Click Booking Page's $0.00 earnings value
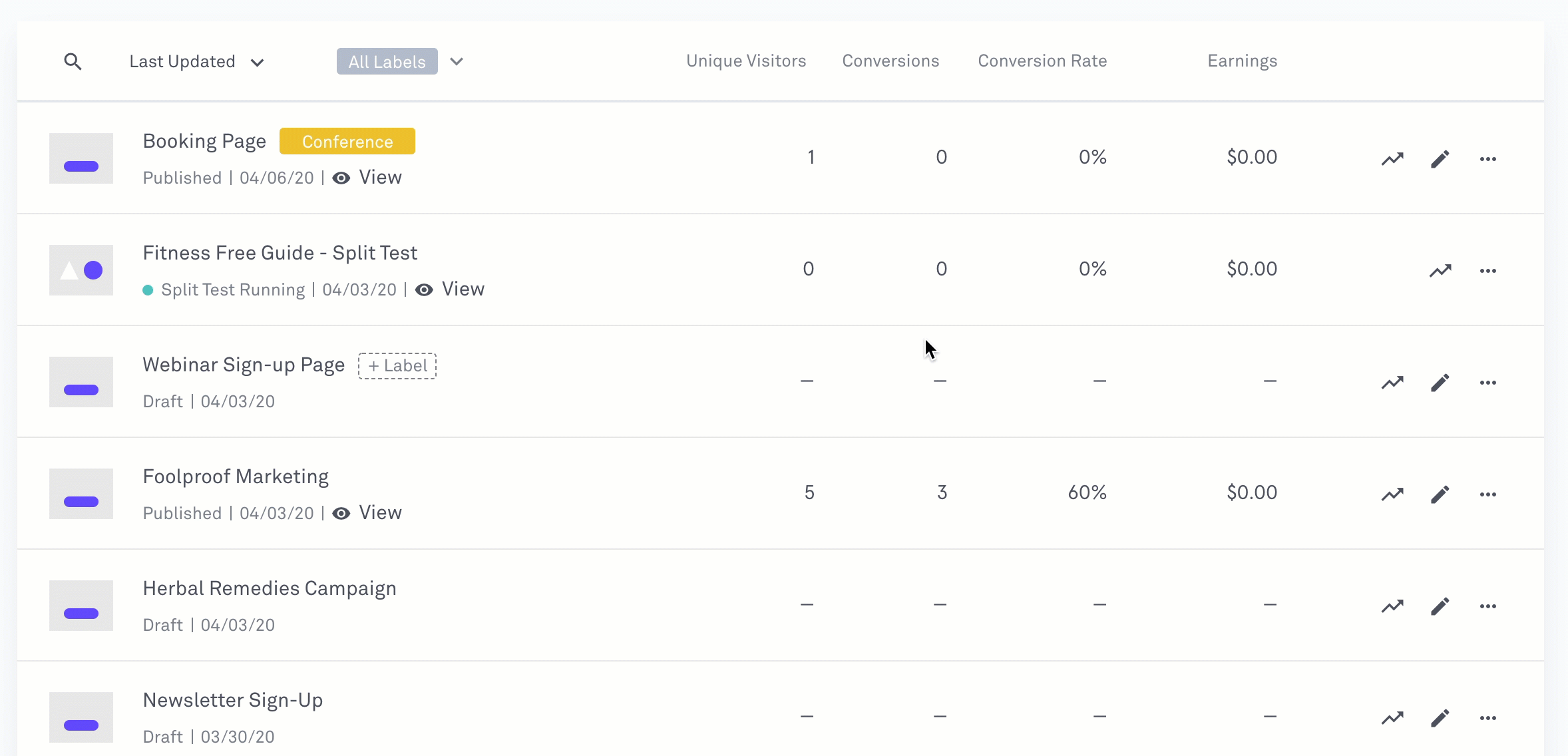The image size is (1568, 756). [1252, 157]
